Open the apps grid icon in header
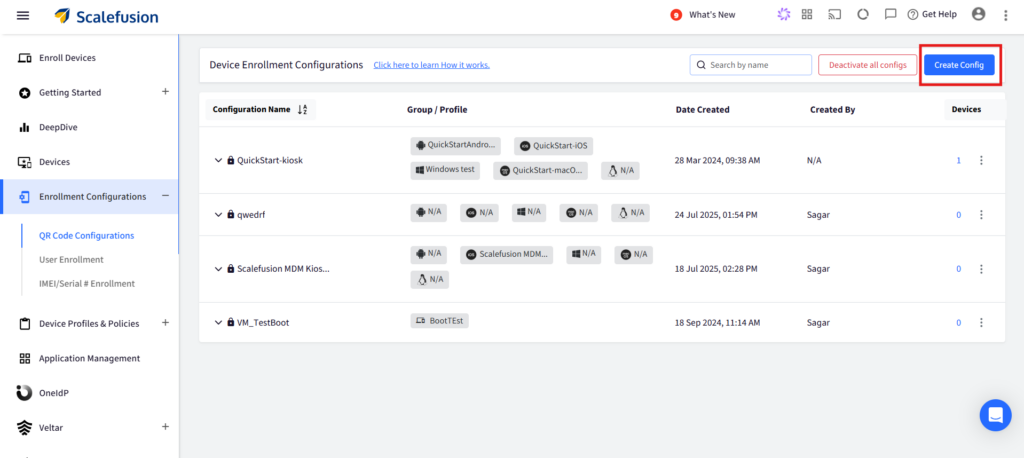 pyautogui.click(x=807, y=15)
